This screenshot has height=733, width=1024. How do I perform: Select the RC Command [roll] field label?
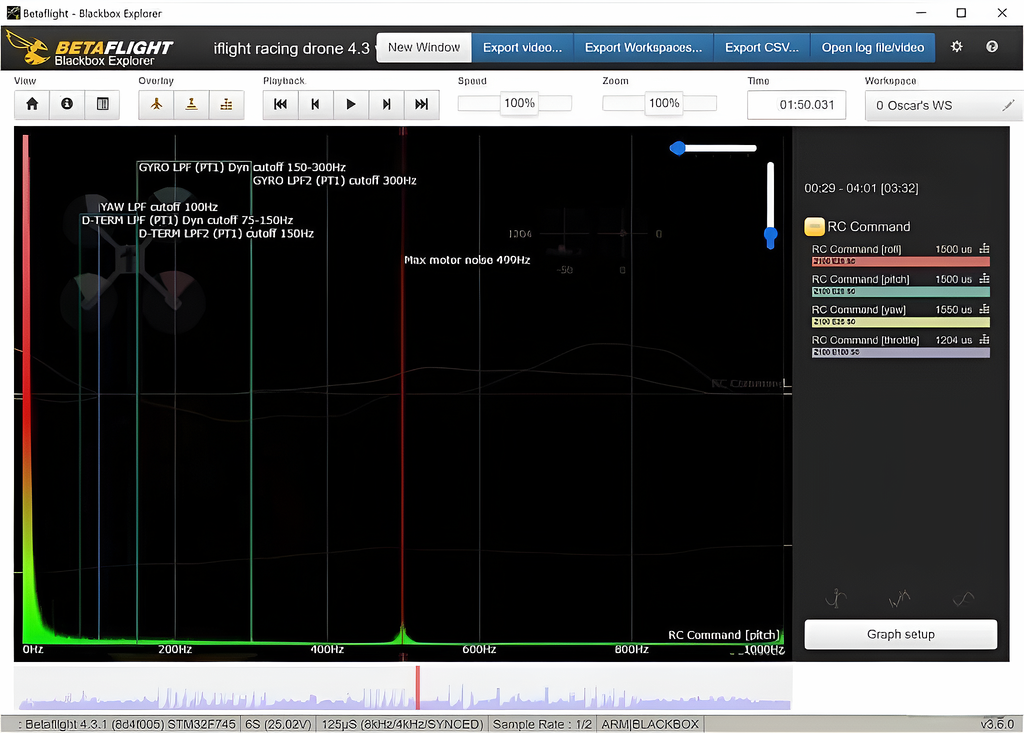(856, 249)
